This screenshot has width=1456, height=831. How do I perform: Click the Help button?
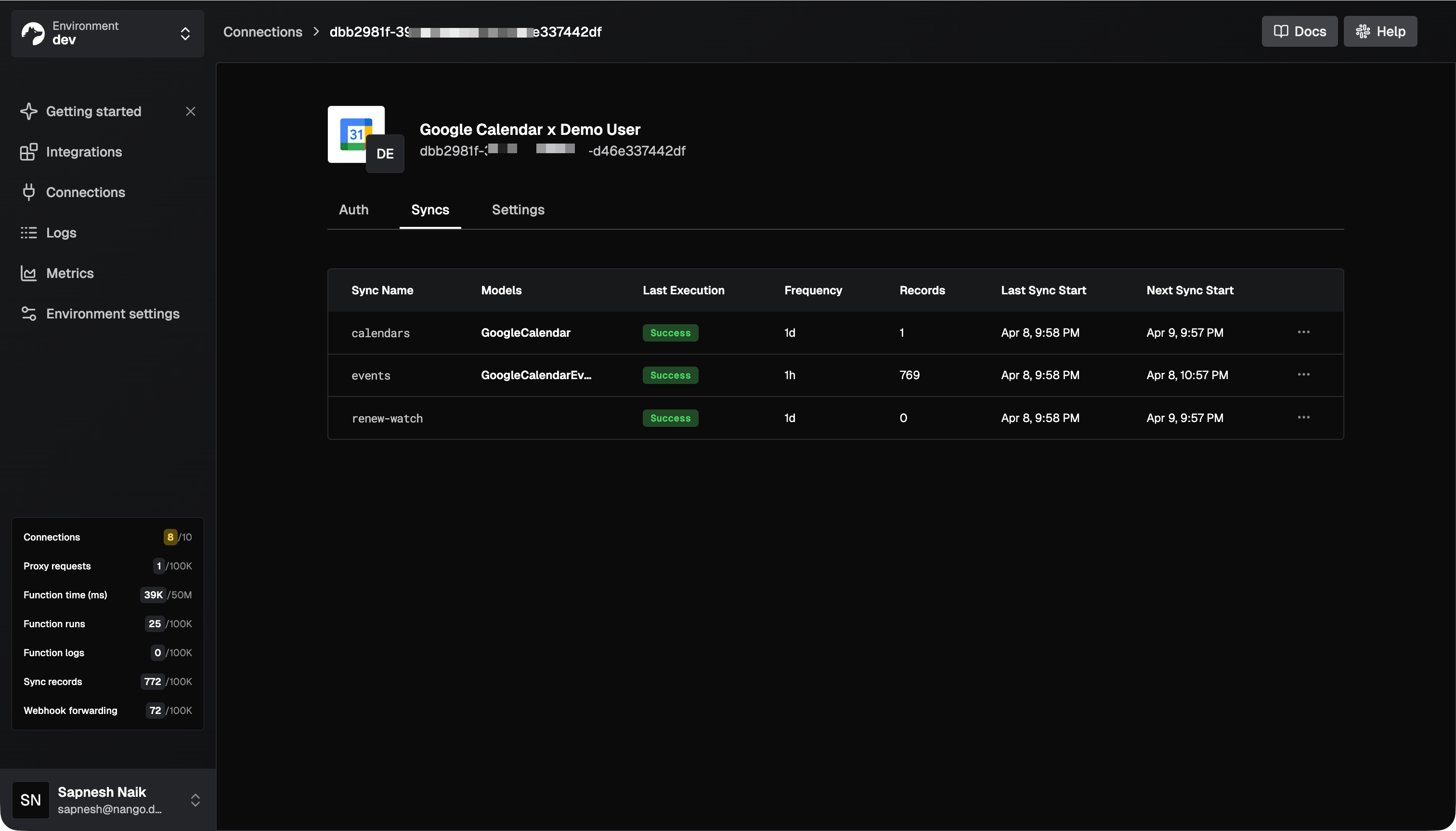click(x=1380, y=31)
